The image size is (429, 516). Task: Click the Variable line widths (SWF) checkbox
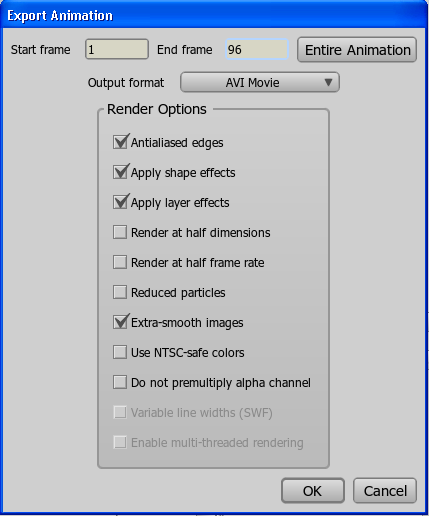(x=120, y=412)
